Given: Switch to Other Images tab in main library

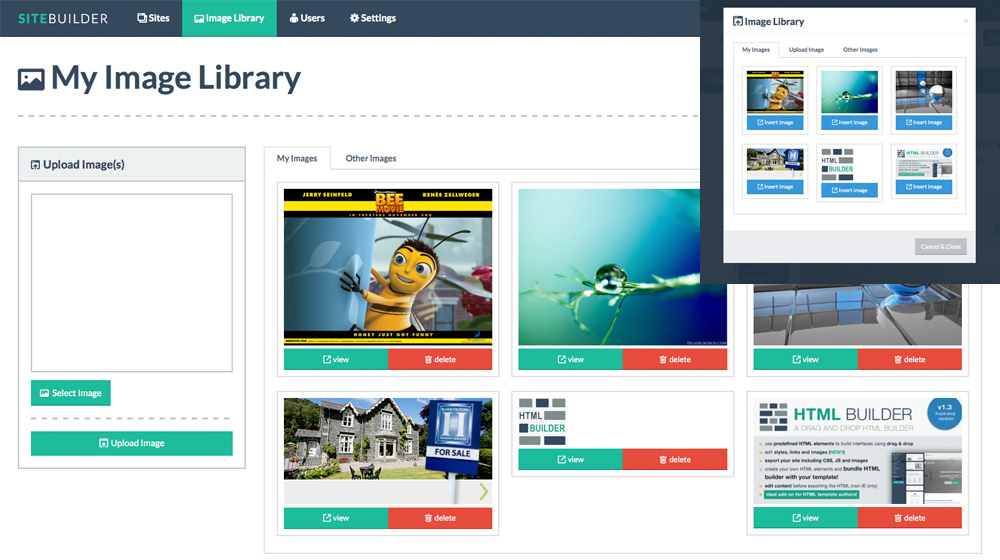Looking at the screenshot, I should [371, 158].
